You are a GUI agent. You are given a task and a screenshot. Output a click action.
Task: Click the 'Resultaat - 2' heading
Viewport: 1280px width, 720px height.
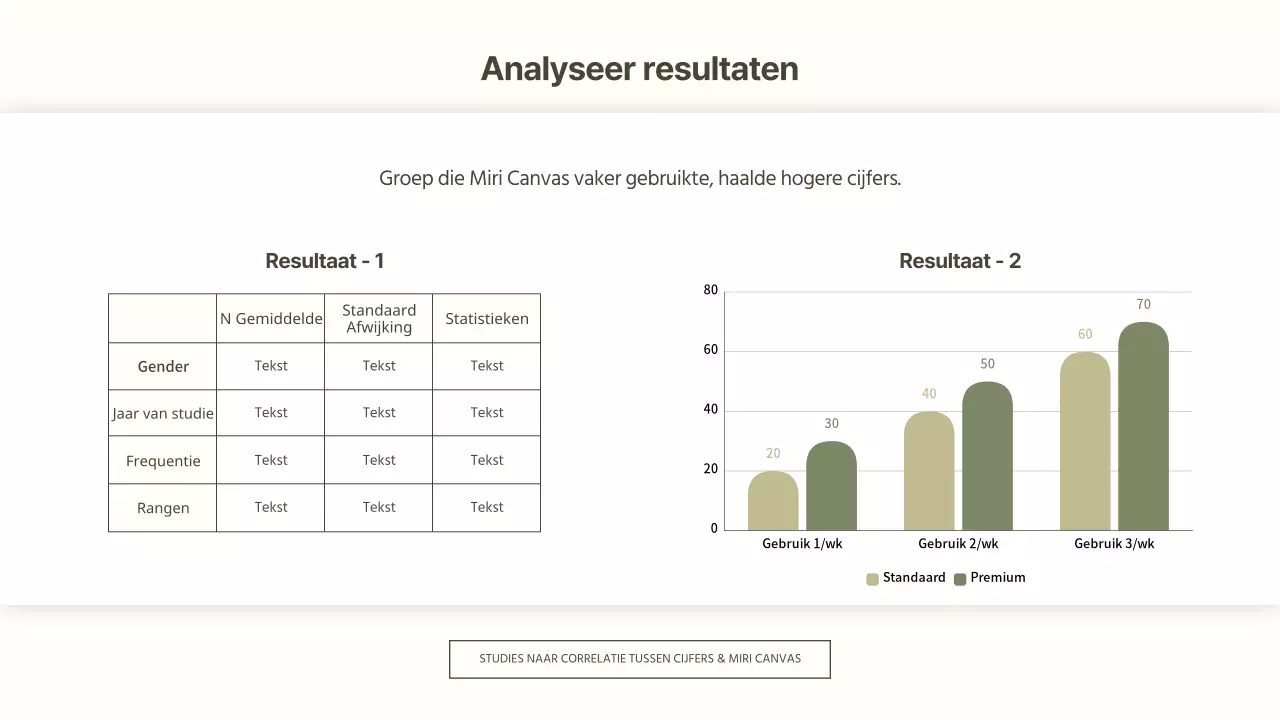pyautogui.click(x=959, y=261)
